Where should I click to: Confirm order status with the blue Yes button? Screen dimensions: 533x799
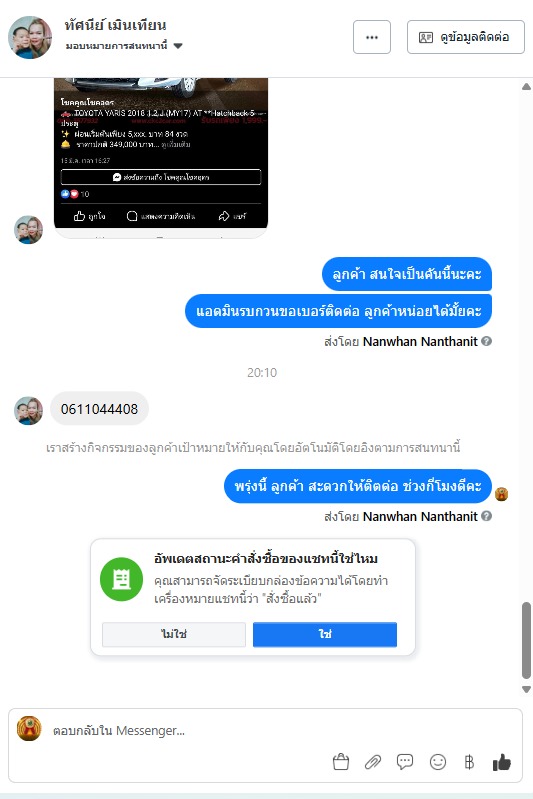(325, 634)
